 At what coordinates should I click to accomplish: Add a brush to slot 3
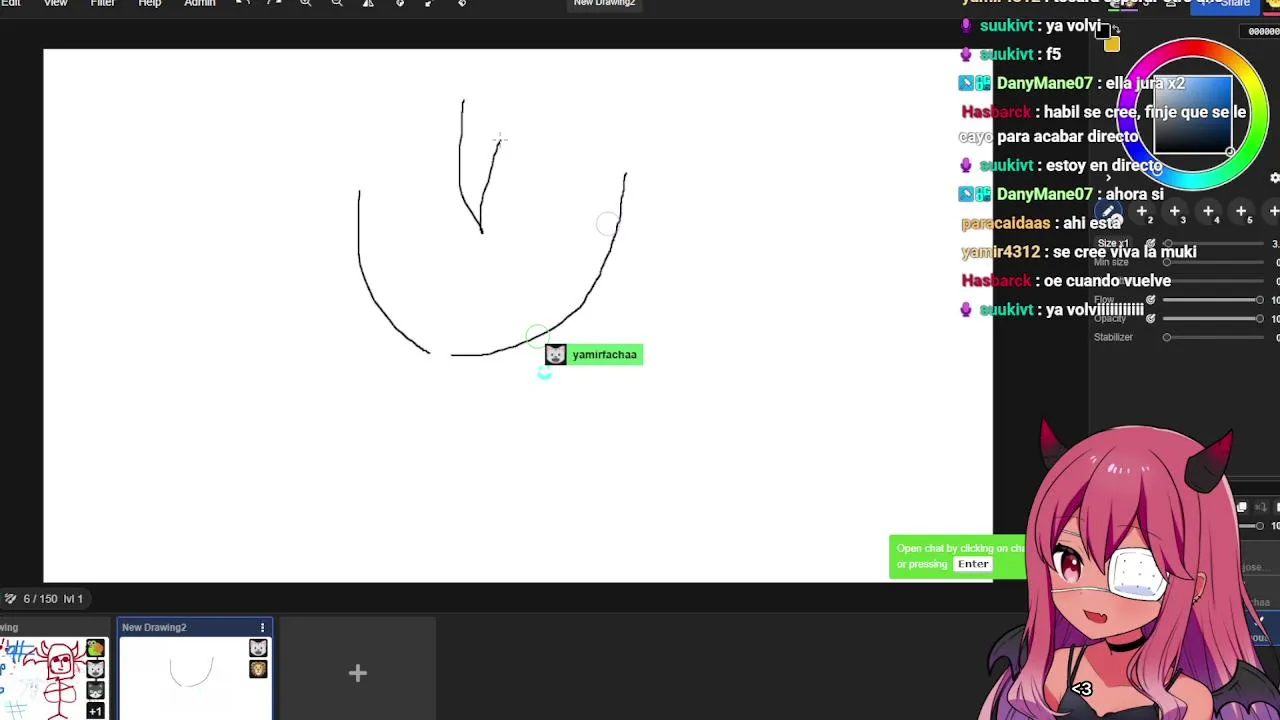click(x=1175, y=212)
